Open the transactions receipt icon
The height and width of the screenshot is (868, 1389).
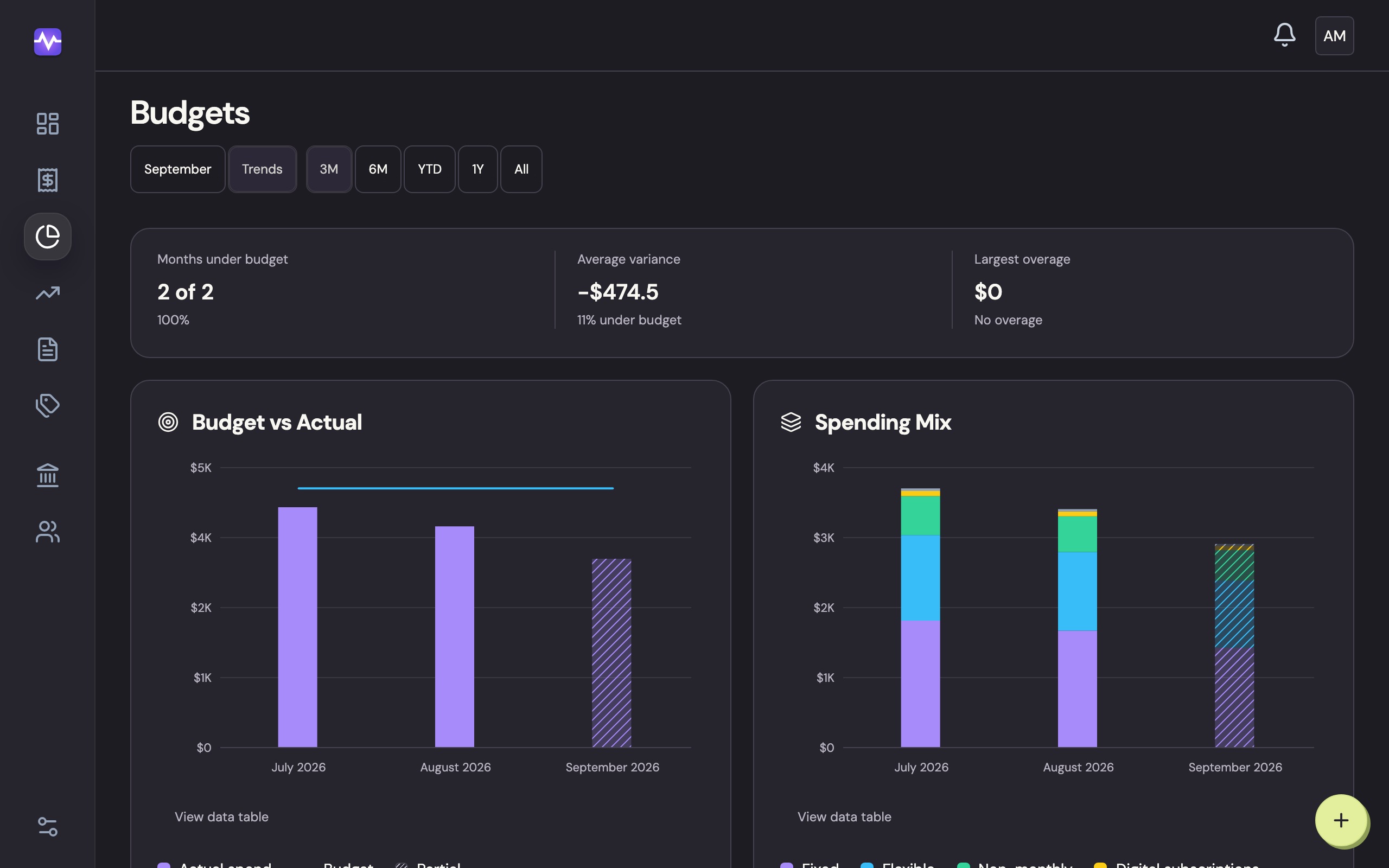click(x=48, y=180)
